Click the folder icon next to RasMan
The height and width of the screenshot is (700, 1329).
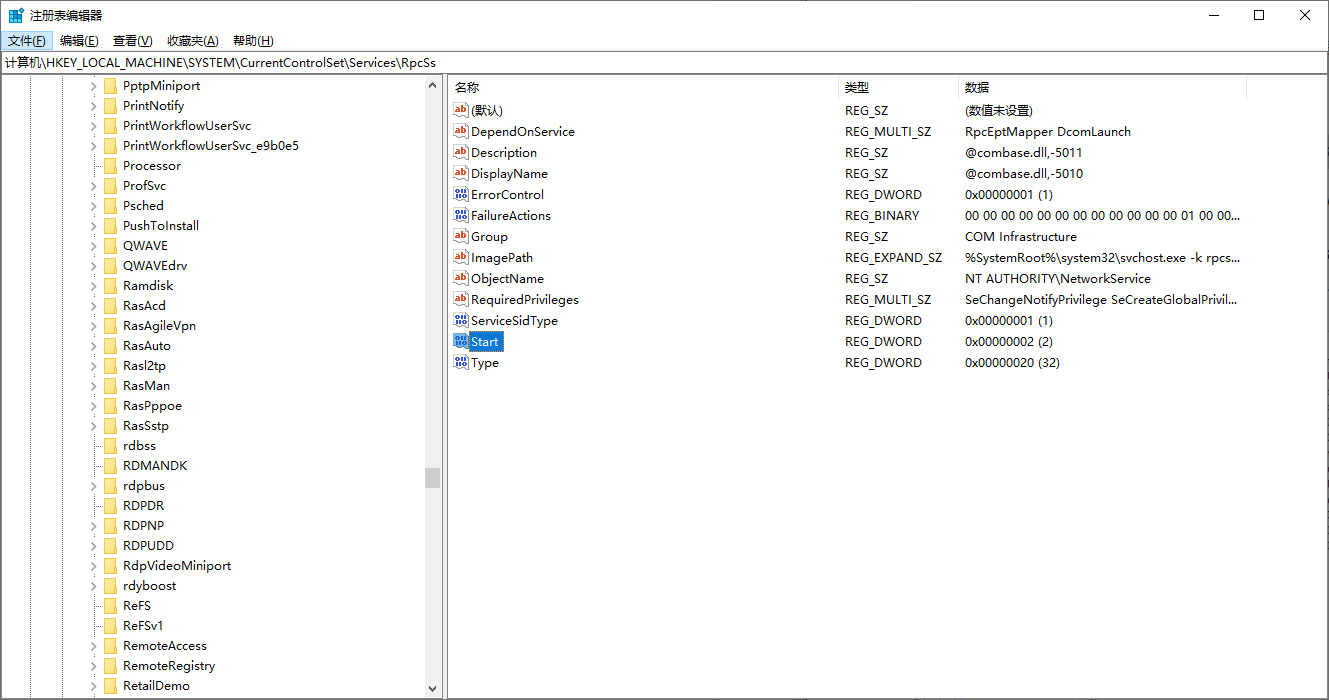(x=110, y=385)
